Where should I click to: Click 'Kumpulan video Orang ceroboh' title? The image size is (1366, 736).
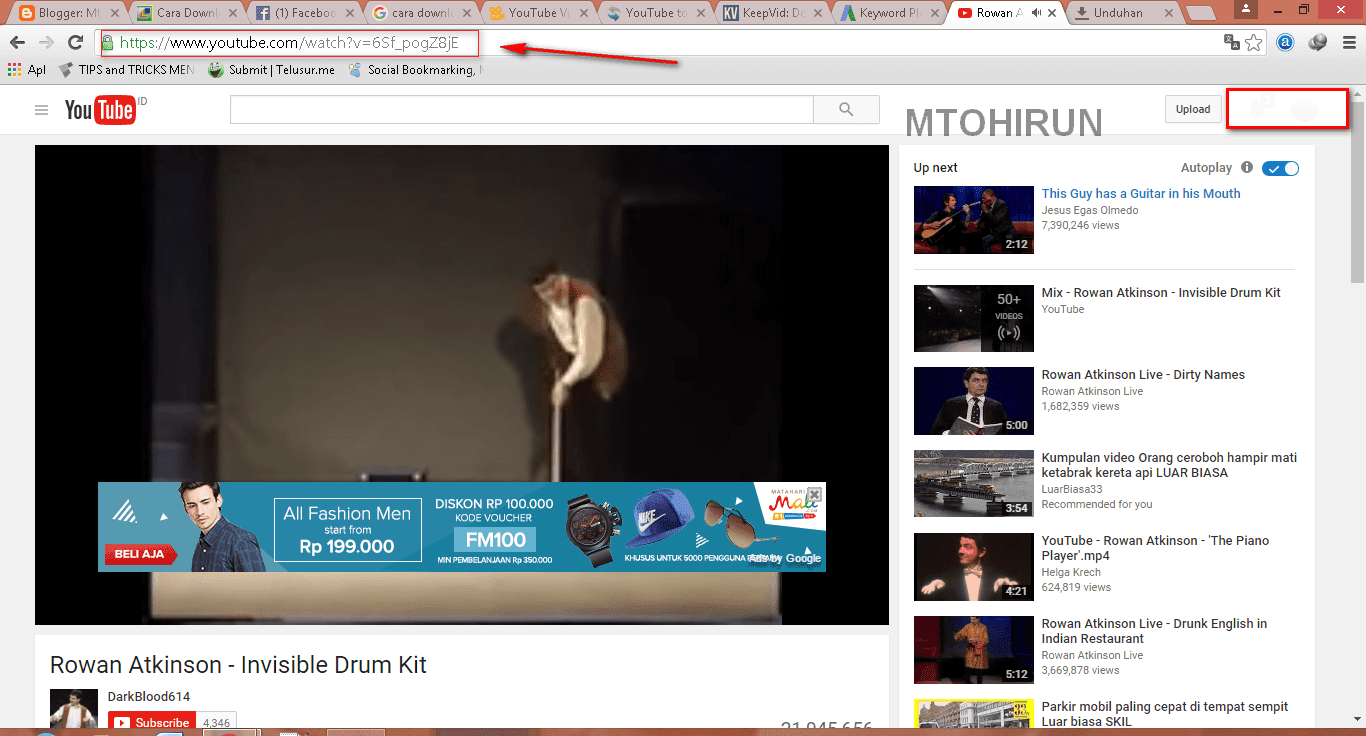point(1169,465)
